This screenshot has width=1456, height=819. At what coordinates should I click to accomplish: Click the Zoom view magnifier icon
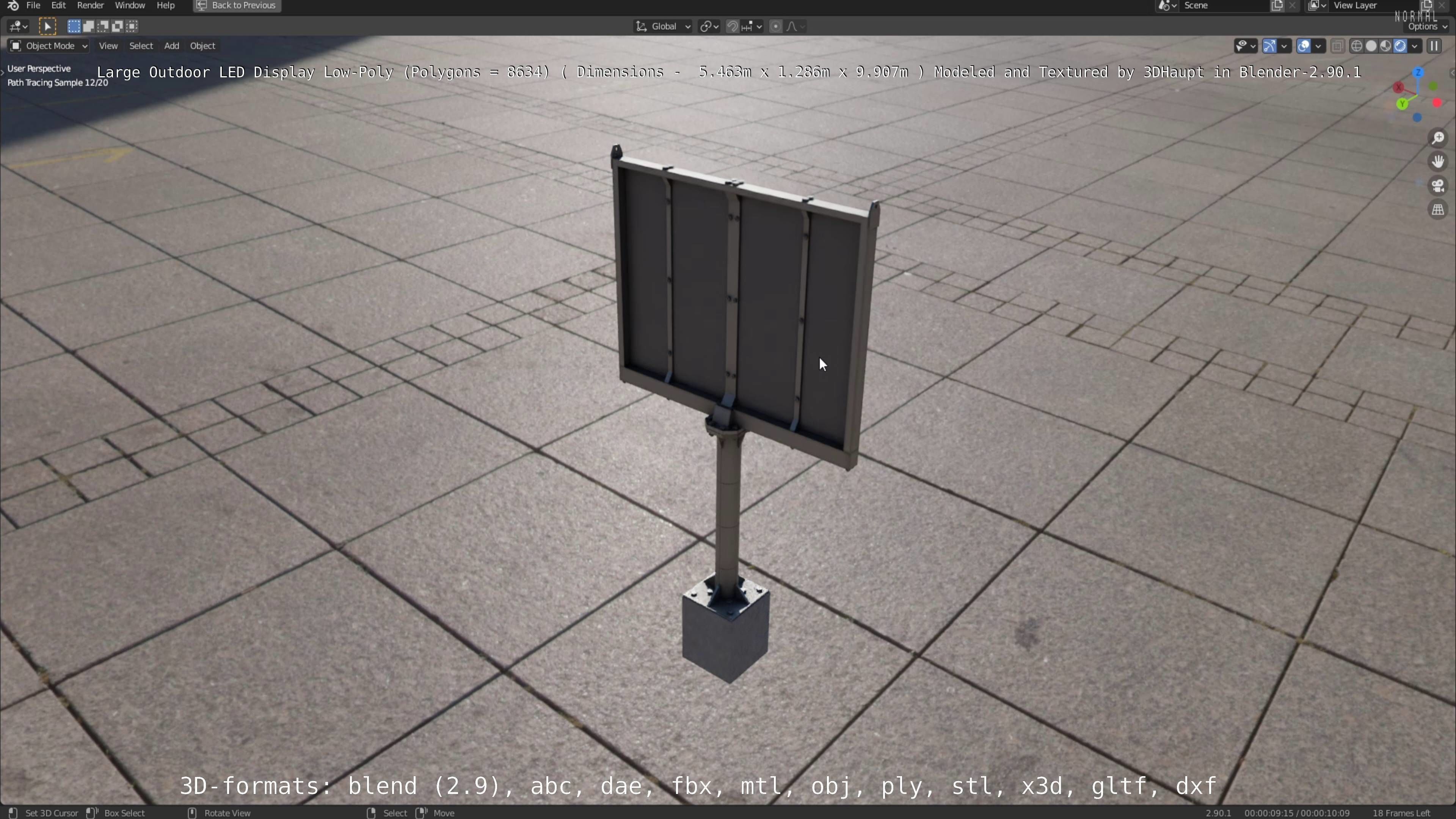point(1438,138)
